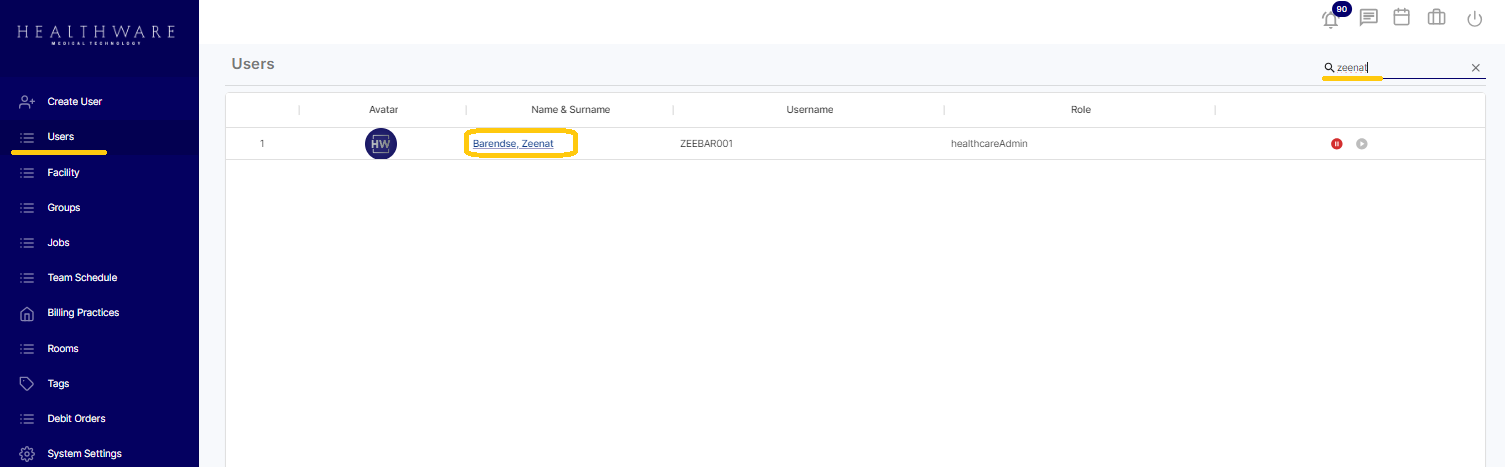
Task: Click the briefcase icon in top bar
Action: (1436, 17)
